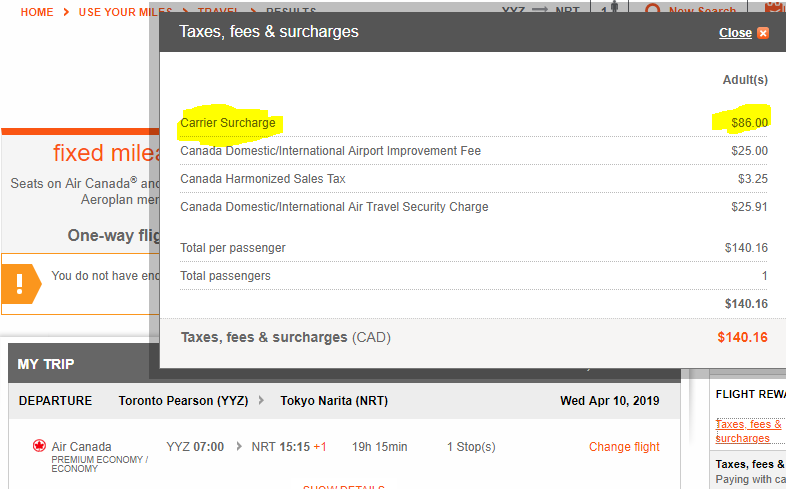The height and width of the screenshot is (489, 786).
Task: Click the orange X close icon
Action: 763,33
